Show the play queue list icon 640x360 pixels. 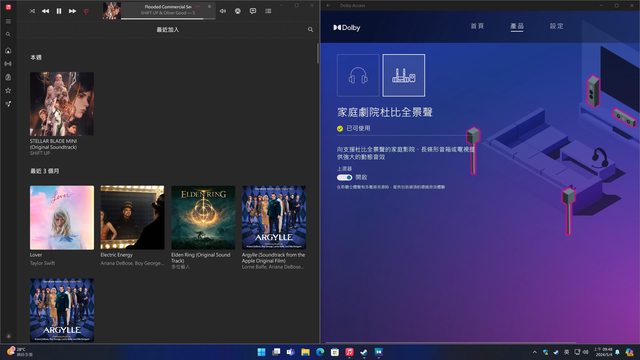coord(268,11)
